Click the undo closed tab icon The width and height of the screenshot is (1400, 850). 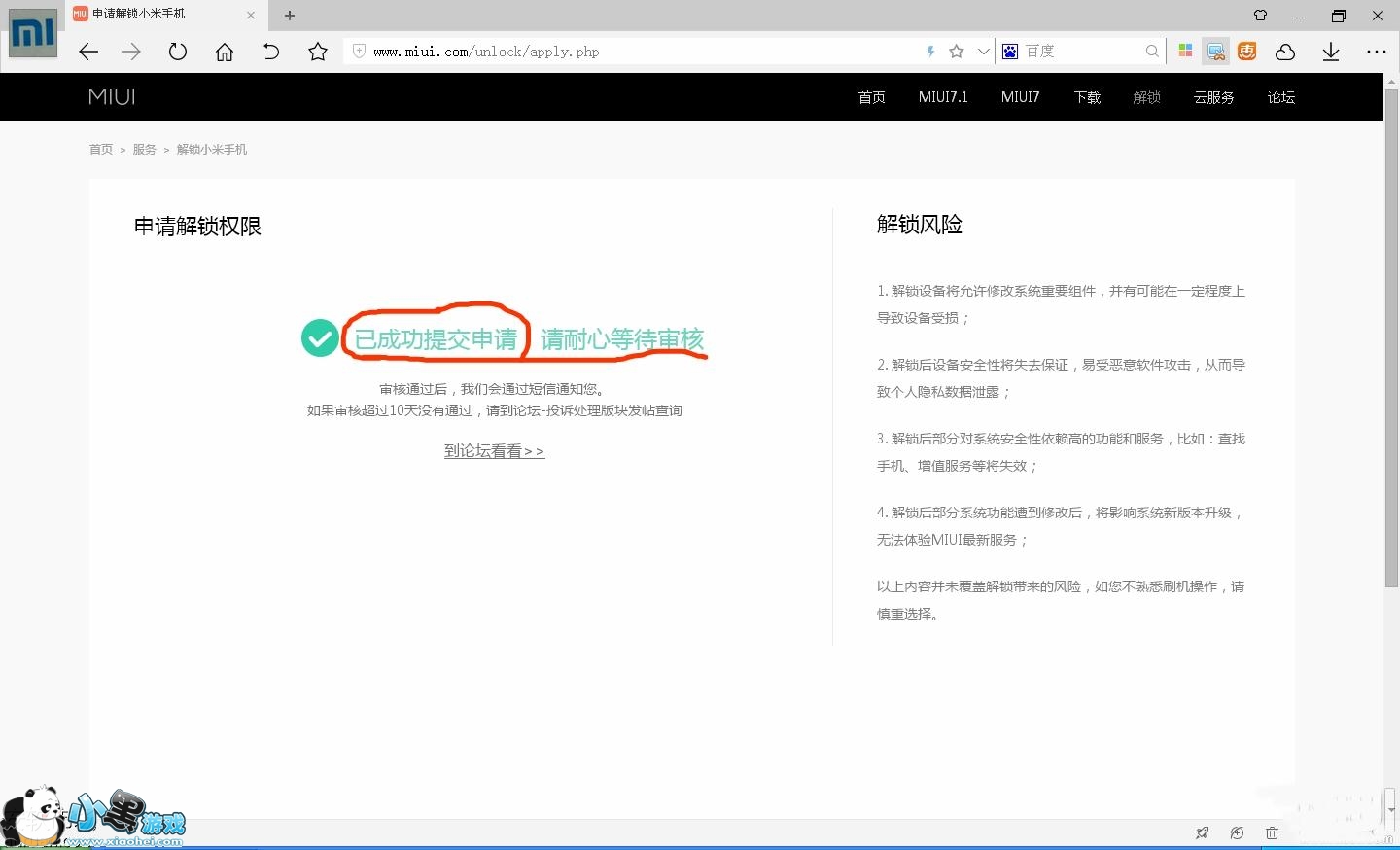coord(271,52)
